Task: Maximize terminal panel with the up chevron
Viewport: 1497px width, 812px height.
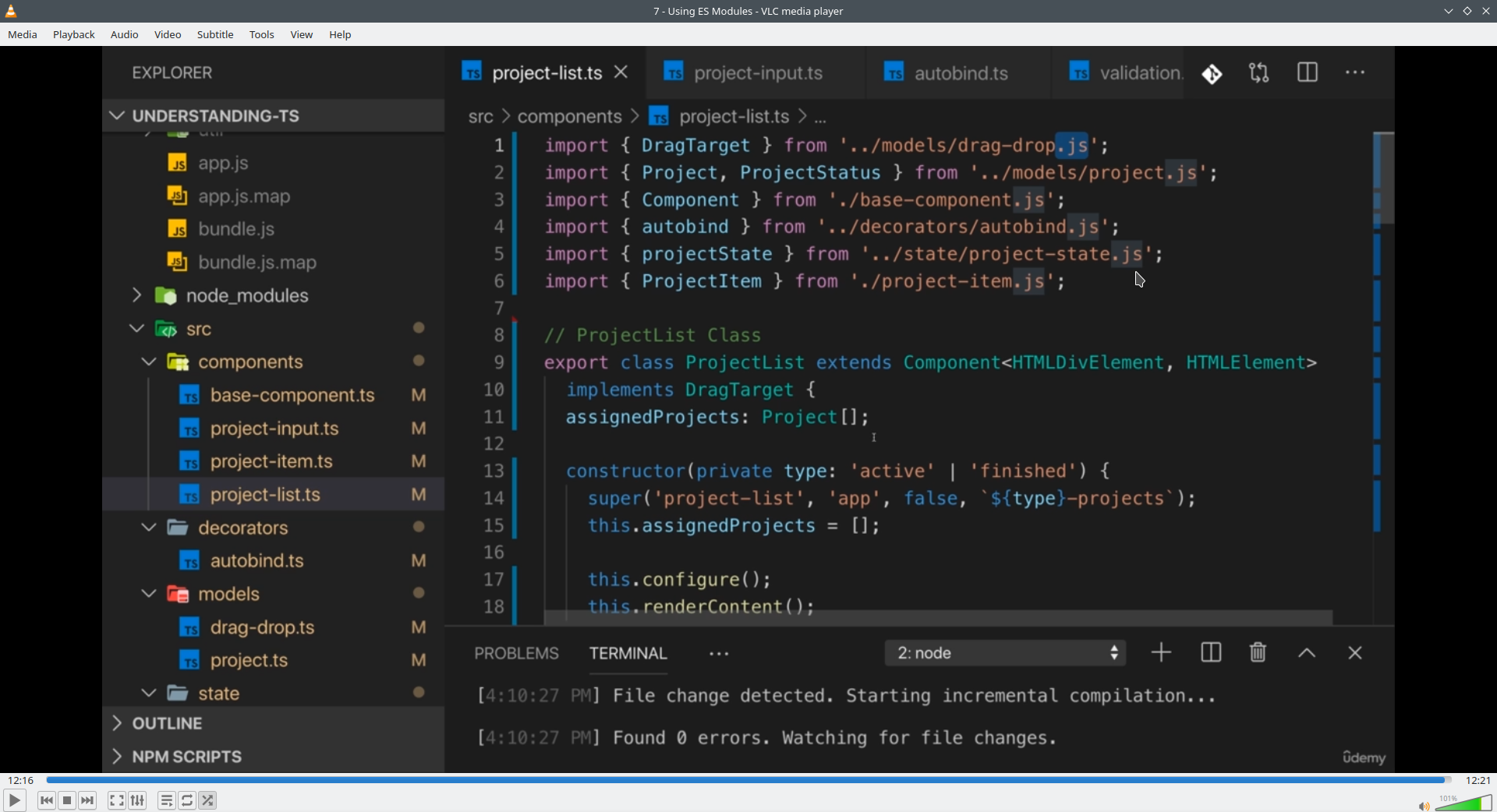Action: 1308,653
